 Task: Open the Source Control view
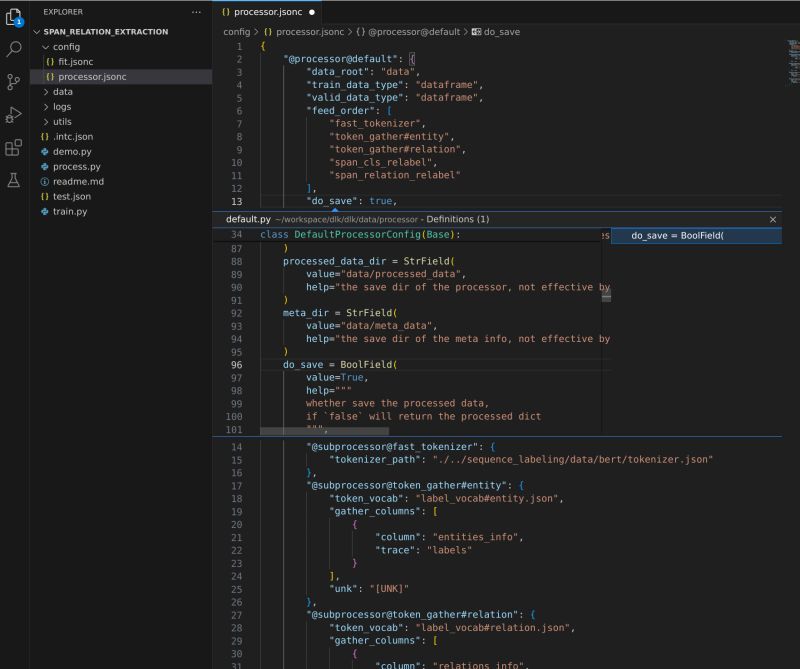coord(13,82)
